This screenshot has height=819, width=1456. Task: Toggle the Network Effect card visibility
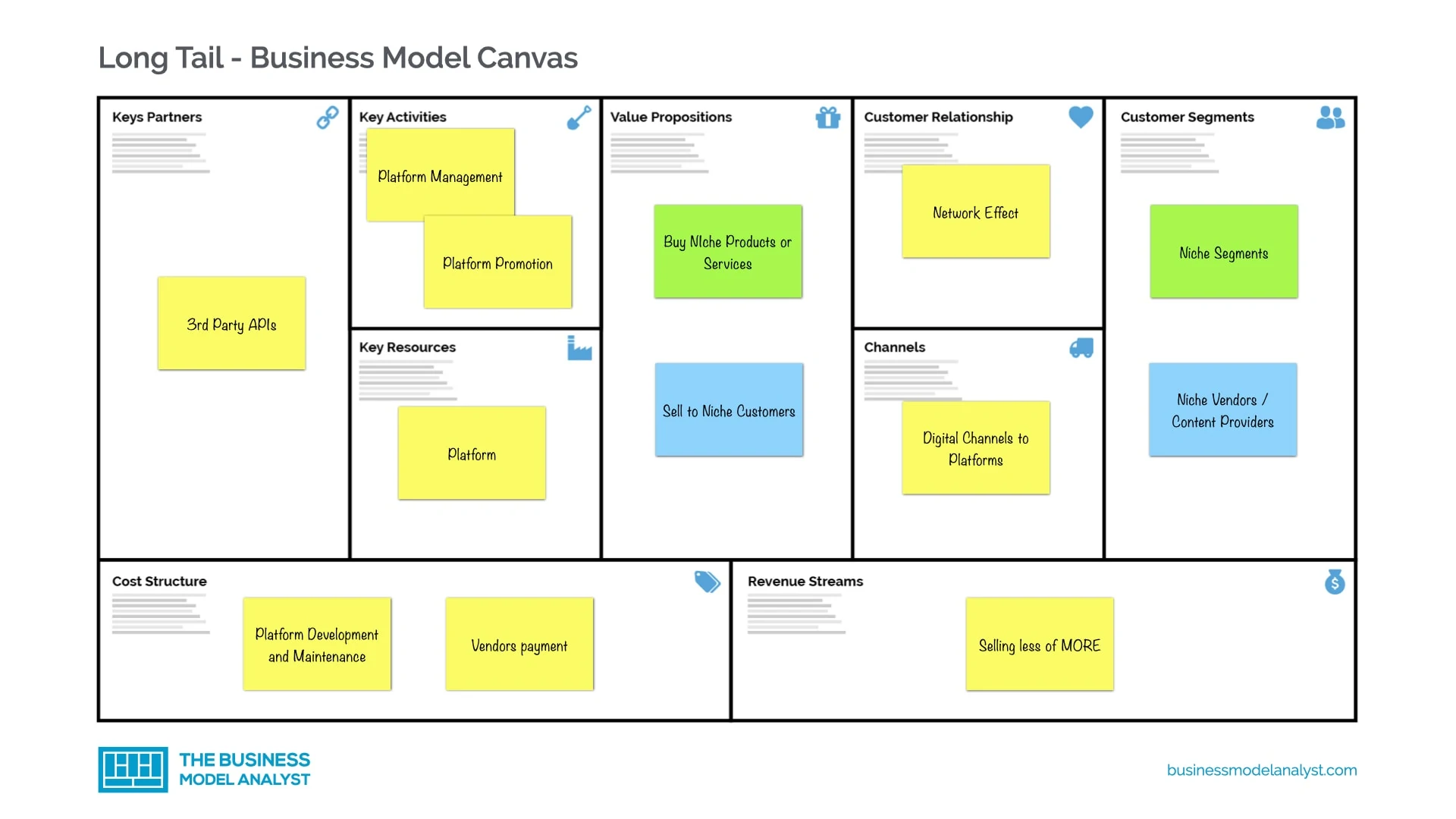point(976,211)
